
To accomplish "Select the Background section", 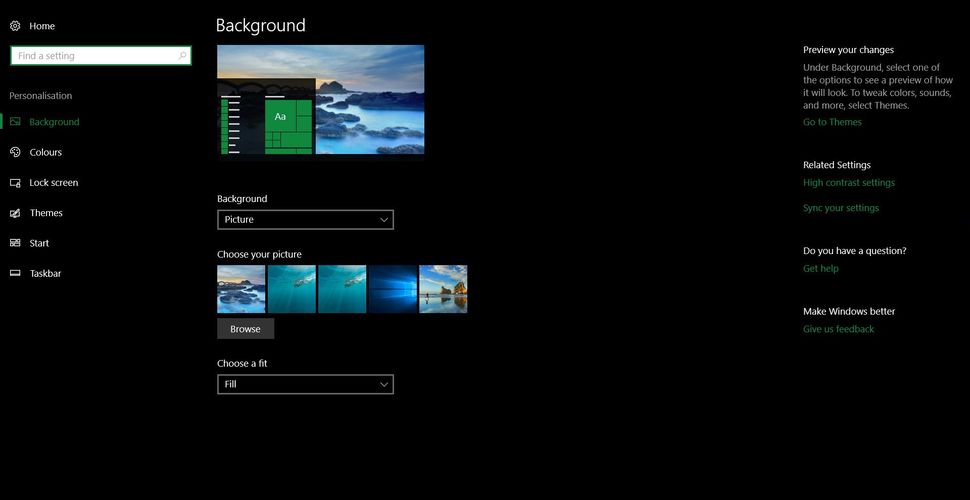I will 54,122.
